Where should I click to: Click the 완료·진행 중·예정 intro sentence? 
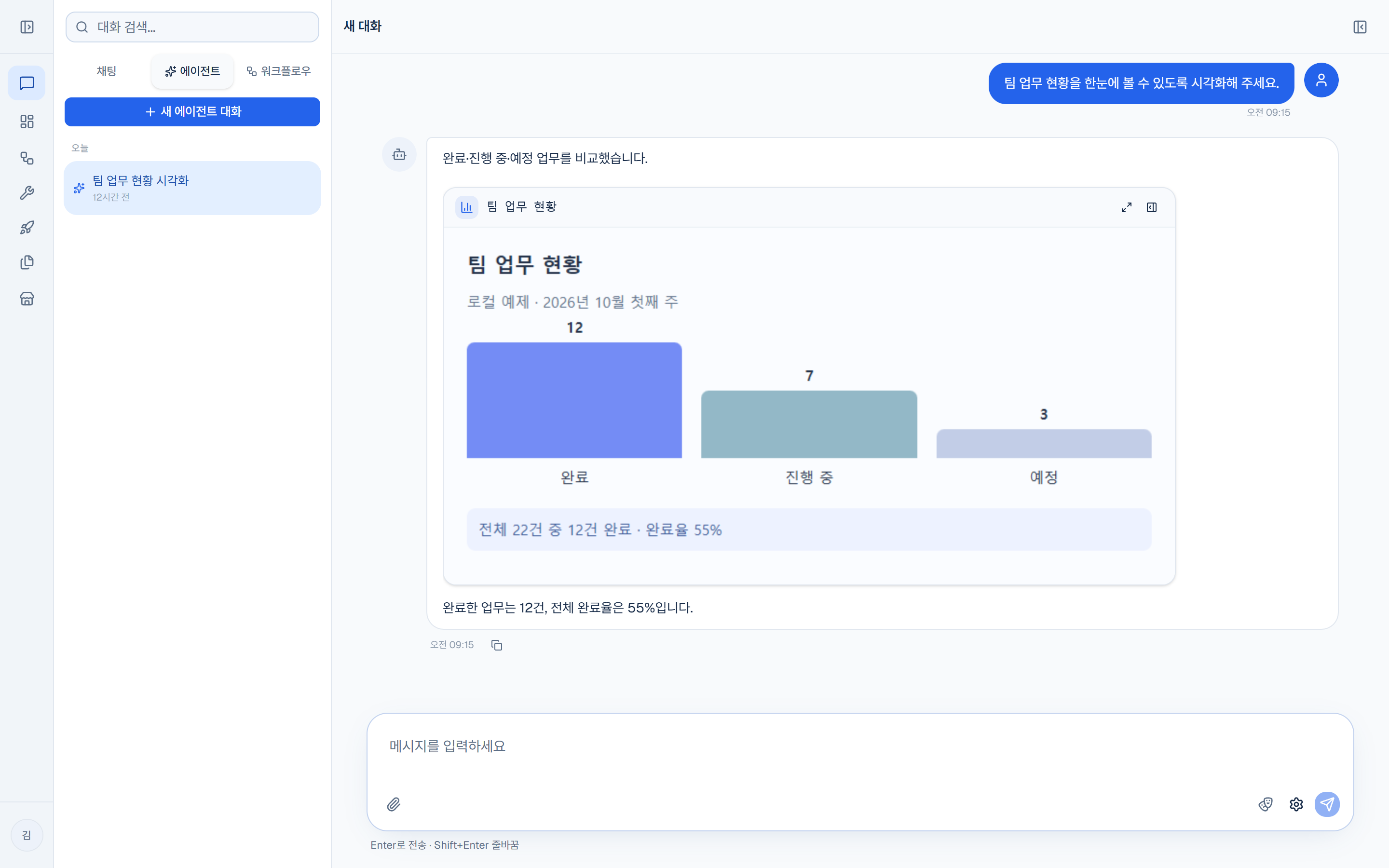coord(545,158)
